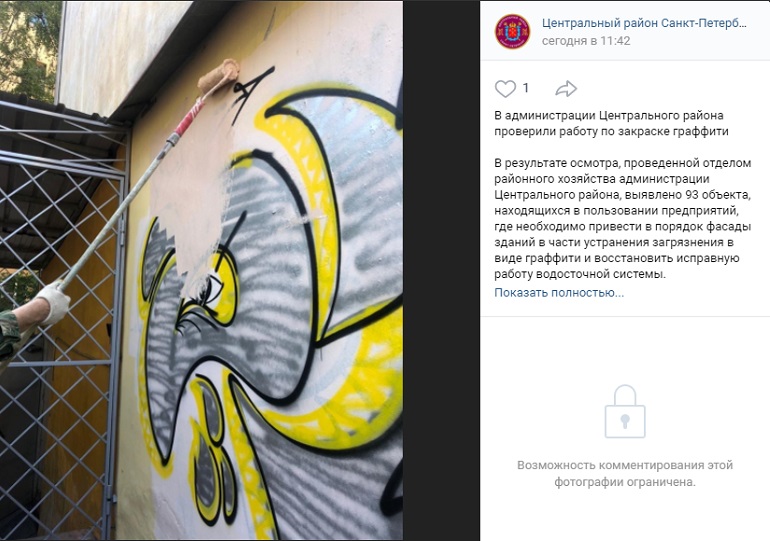
Task: Click the red section of roller handle
Action: 189,115
